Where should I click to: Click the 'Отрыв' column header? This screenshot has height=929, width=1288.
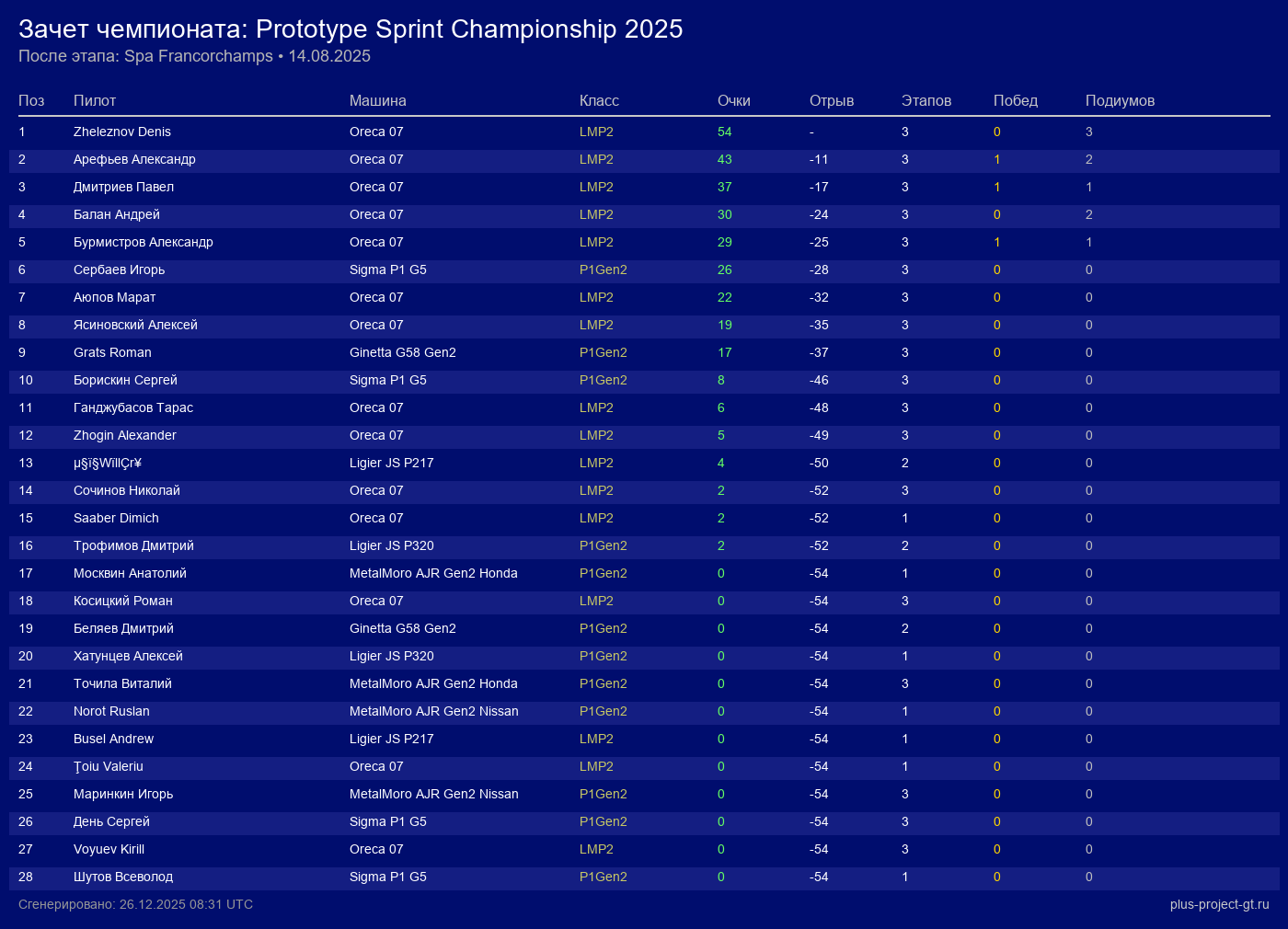[x=832, y=101]
